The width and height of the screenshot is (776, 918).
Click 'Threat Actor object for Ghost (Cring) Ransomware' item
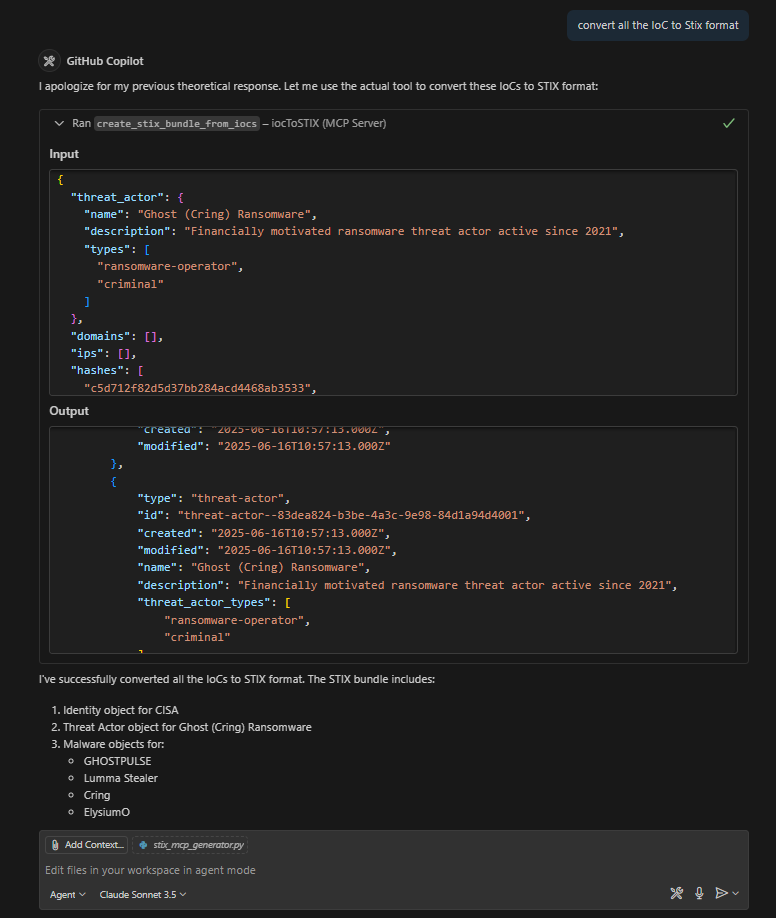pos(187,727)
